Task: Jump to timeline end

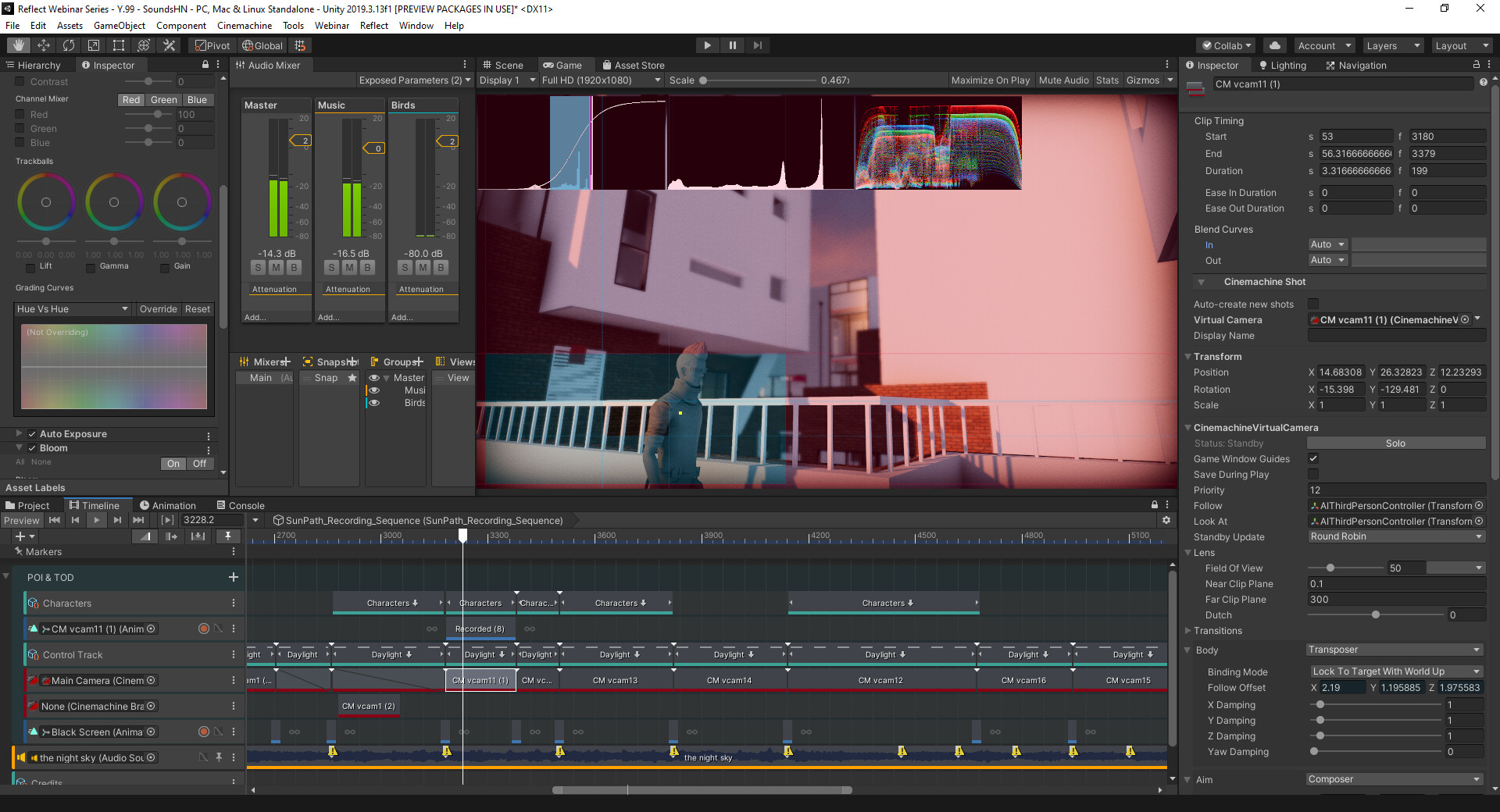Action: (138, 520)
